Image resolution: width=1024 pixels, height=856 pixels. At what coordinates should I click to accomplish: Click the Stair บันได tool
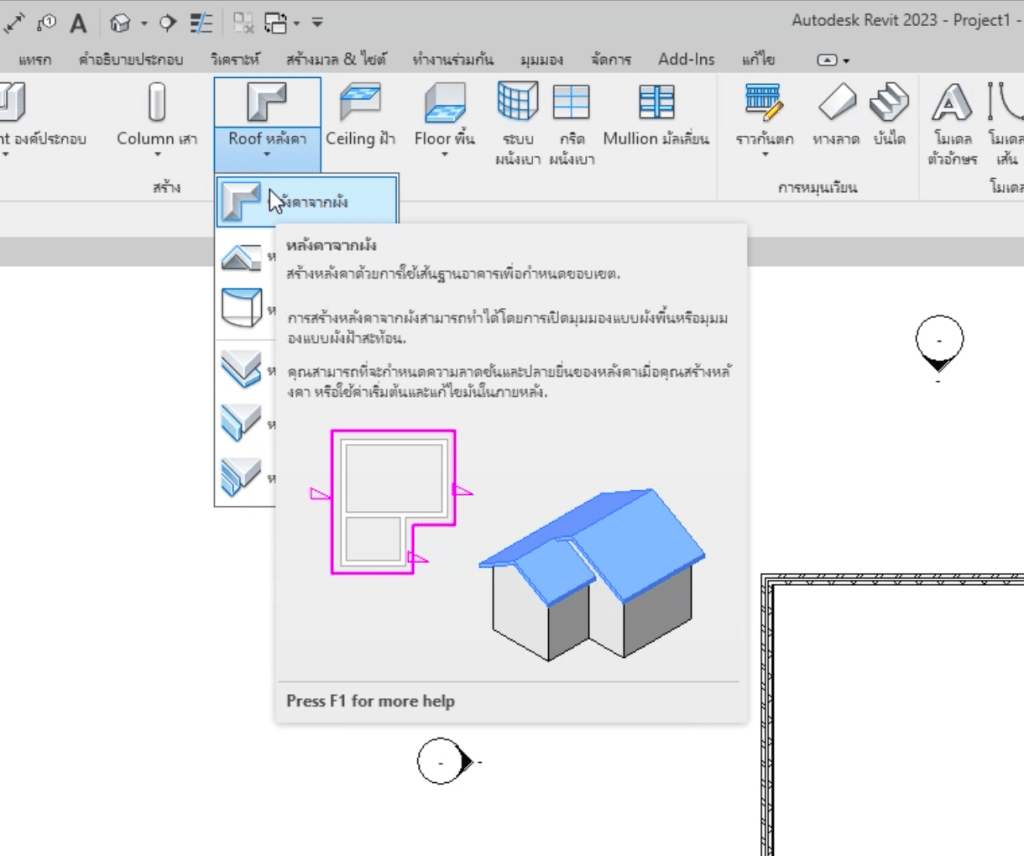887,115
